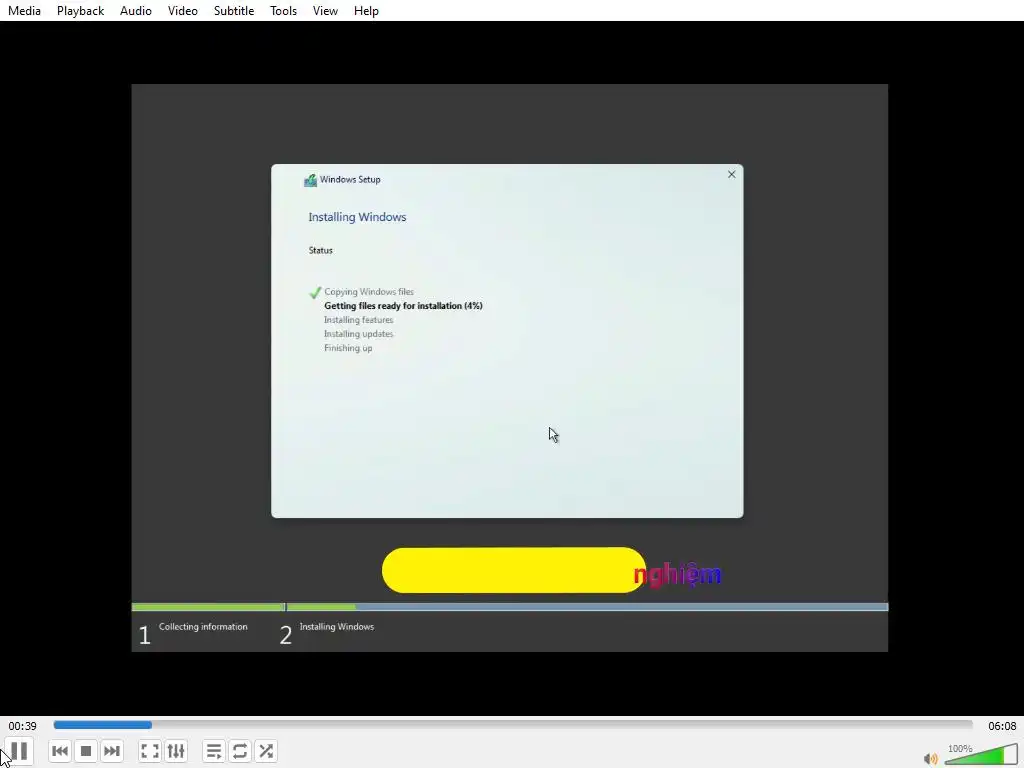Open the playlist view

pos(214,751)
